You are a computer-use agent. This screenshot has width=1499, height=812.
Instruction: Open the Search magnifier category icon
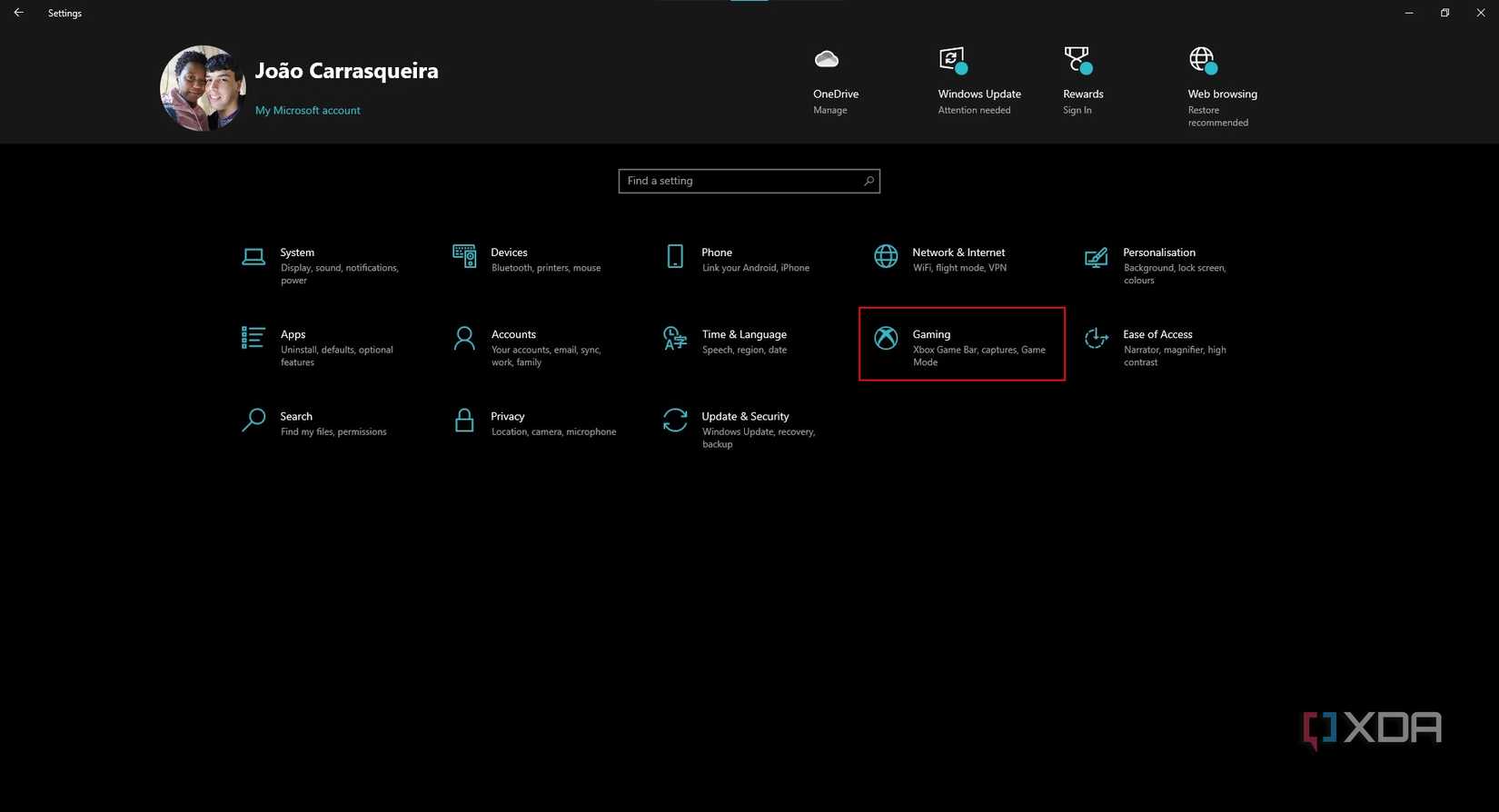tap(253, 420)
